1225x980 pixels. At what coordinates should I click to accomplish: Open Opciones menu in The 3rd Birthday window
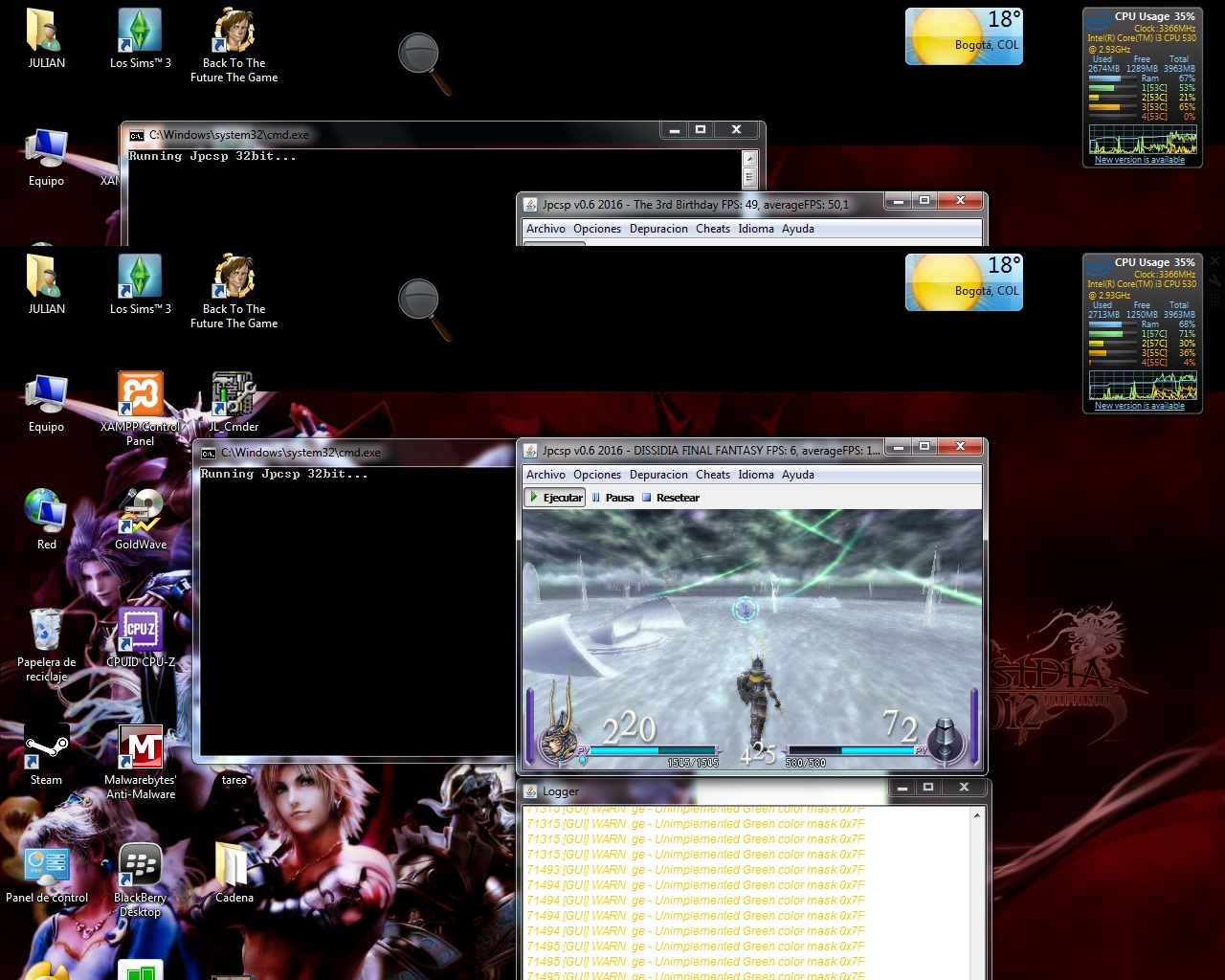click(597, 229)
